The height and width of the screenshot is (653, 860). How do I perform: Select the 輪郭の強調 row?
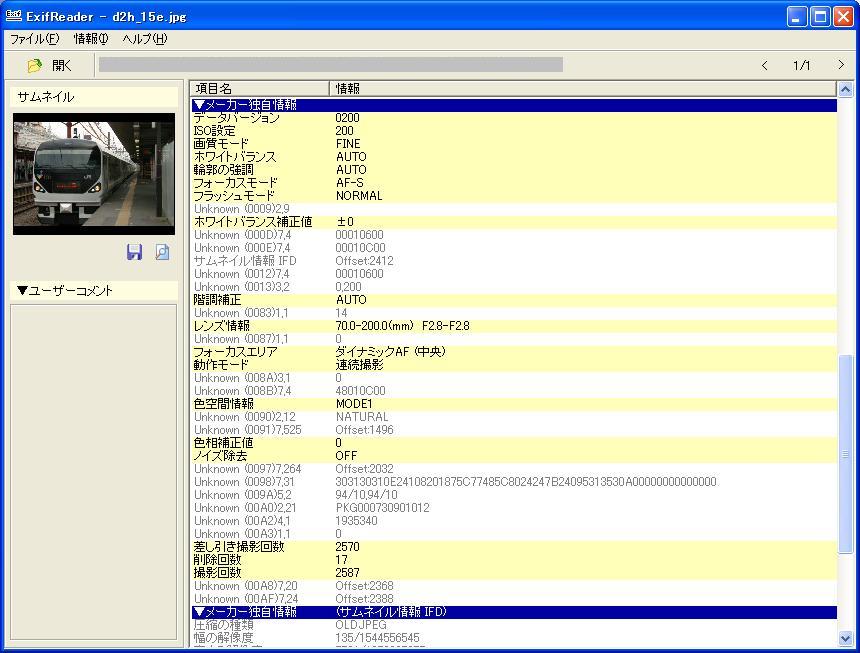tap(514, 170)
